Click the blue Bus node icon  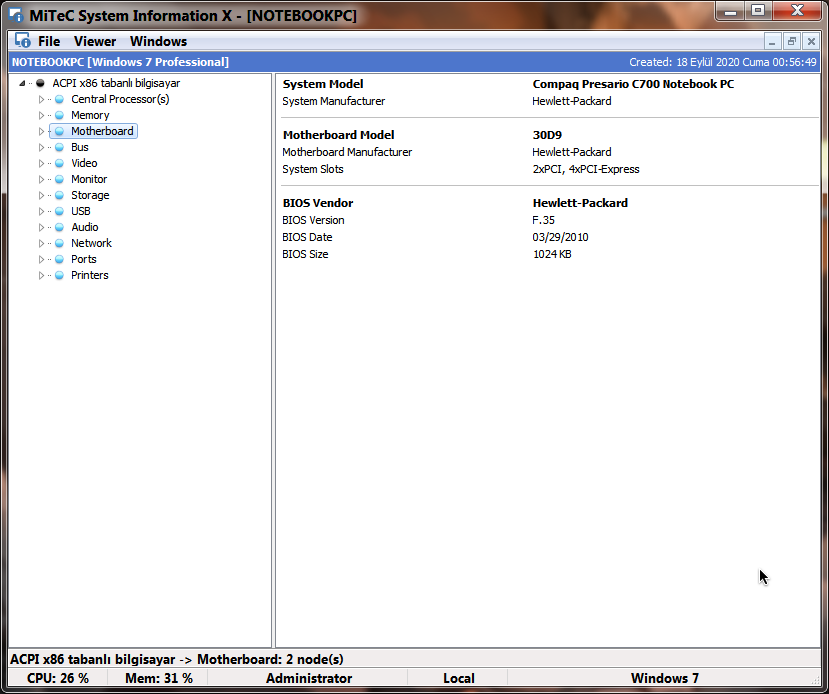click(x=60, y=147)
